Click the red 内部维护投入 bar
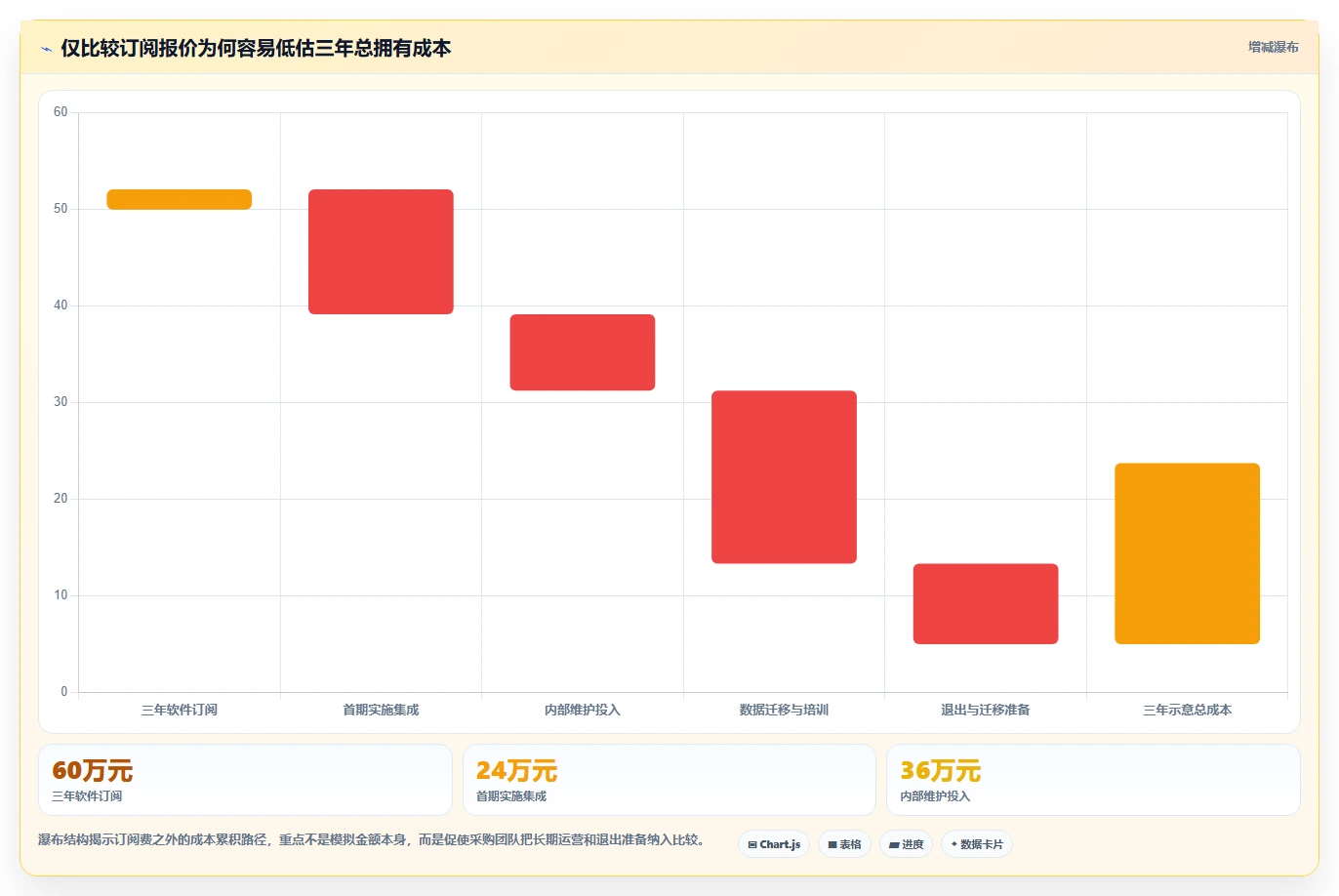The width and height of the screenshot is (1339, 896). coord(583,352)
